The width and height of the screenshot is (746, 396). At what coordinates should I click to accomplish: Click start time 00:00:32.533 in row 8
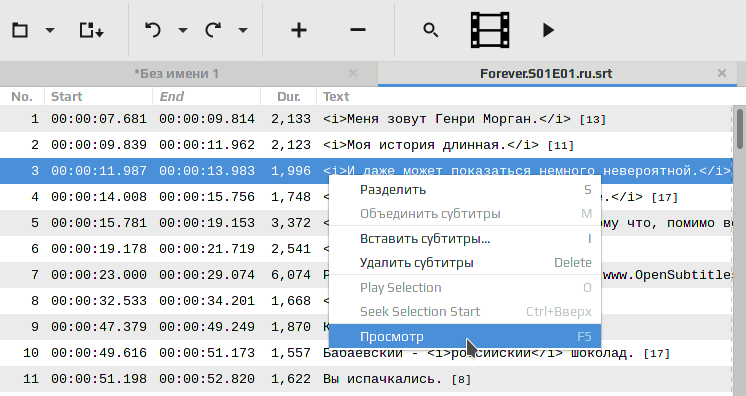pyautogui.click(x=98, y=301)
